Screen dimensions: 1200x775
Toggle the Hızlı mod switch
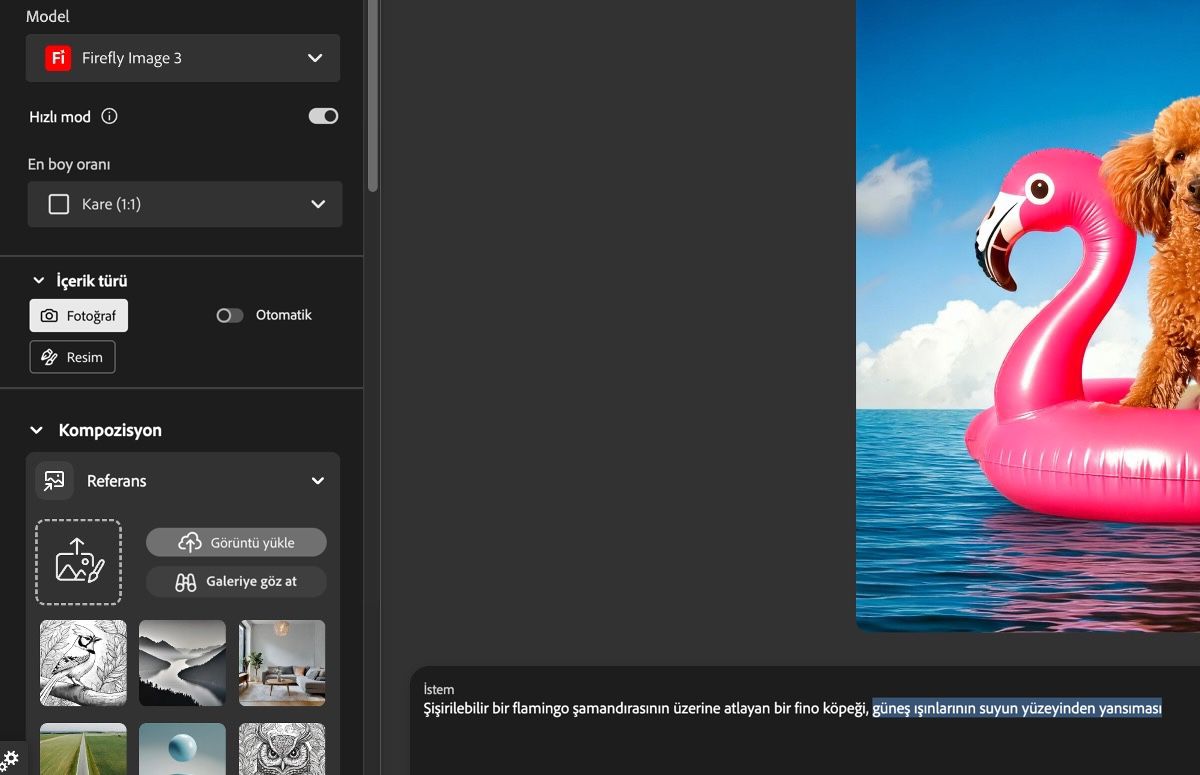click(x=323, y=116)
